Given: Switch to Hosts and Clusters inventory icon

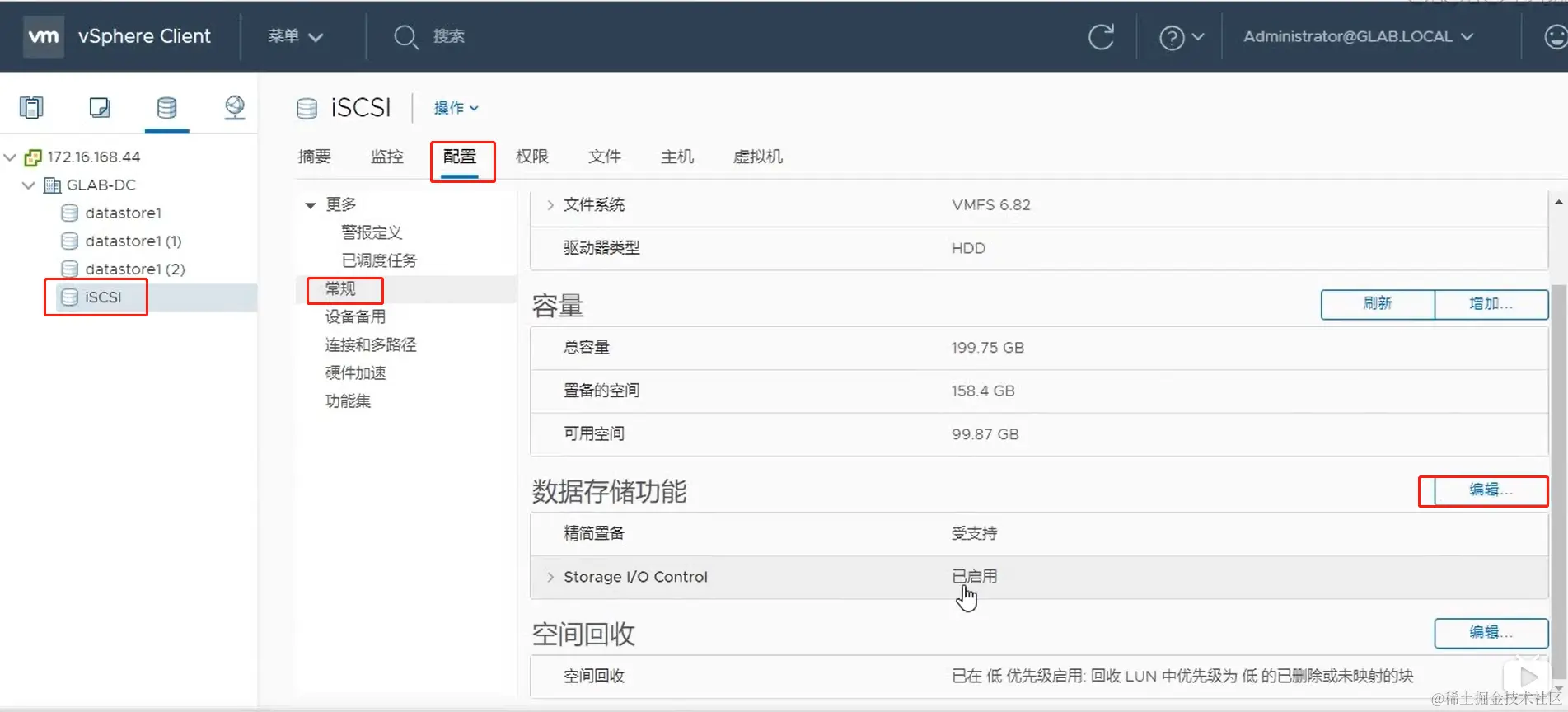Looking at the screenshot, I should 31,107.
